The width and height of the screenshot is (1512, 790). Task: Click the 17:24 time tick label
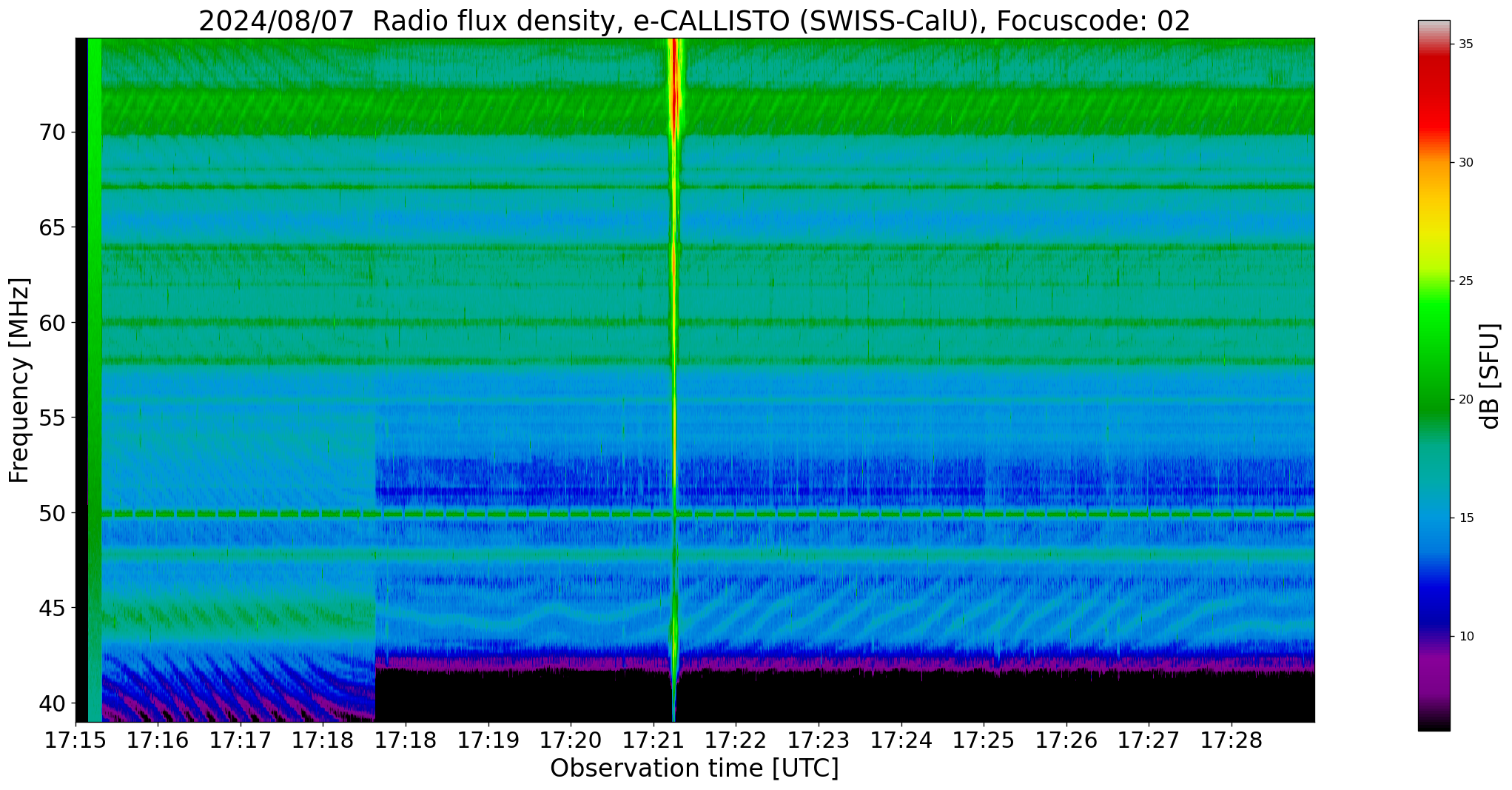point(901,740)
